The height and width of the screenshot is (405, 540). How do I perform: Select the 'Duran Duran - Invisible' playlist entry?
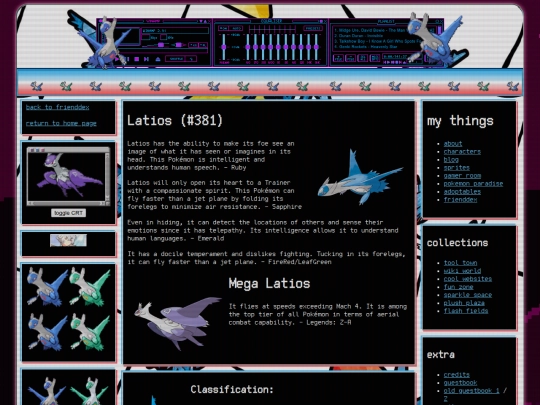(x=359, y=36)
